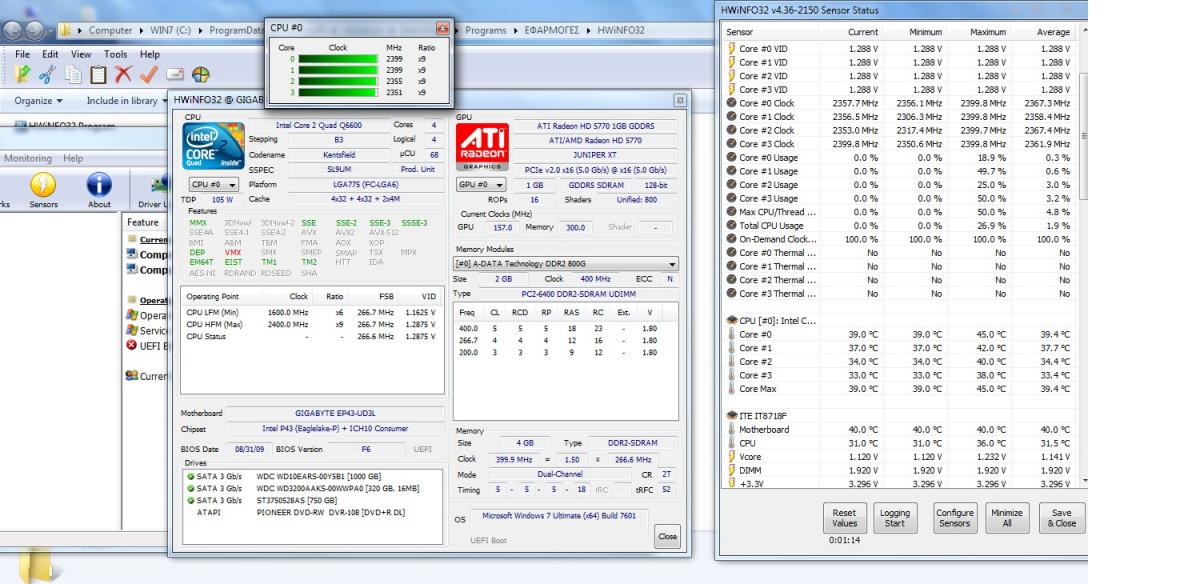This screenshot has height=584, width=1200.
Task: Click the red X delete icon
Action: pyautogui.click(x=125, y=73)
